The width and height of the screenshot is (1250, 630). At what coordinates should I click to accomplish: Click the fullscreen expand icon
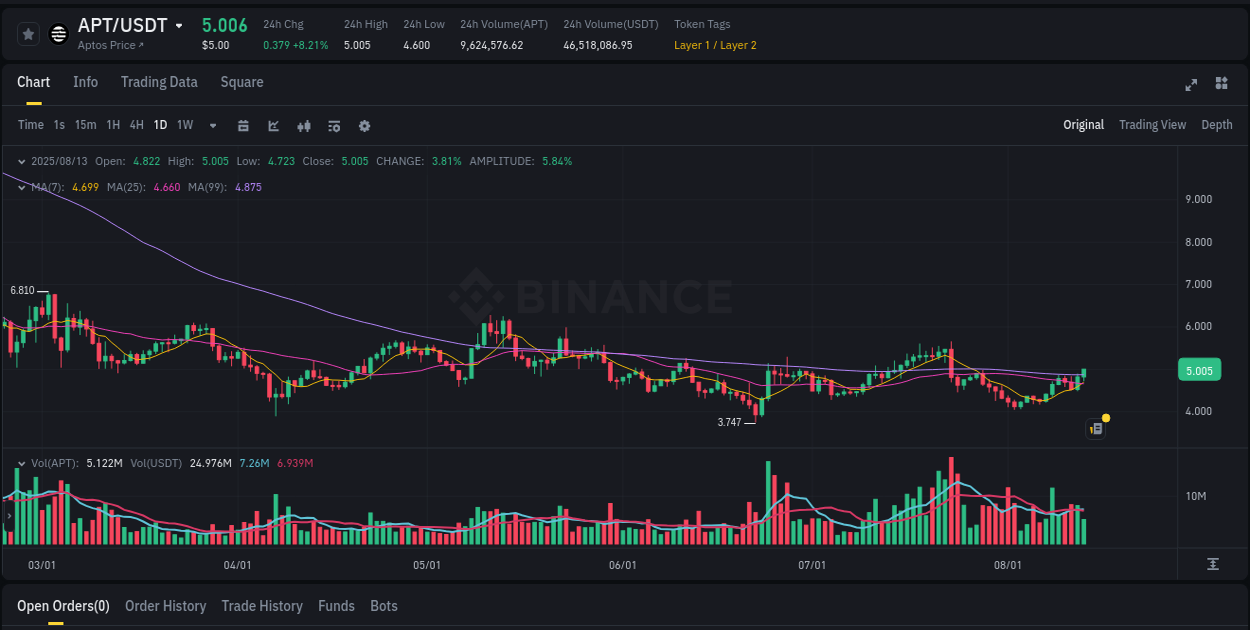(x=1191, y=85)
